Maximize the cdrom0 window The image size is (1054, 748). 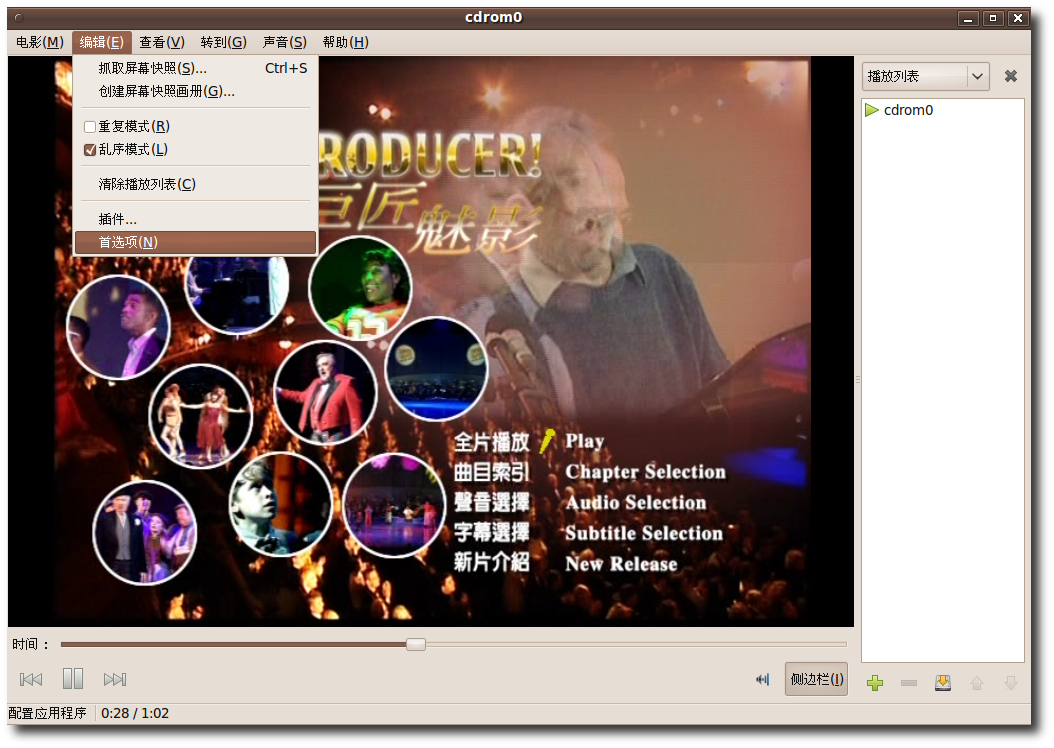pos(993,18)
